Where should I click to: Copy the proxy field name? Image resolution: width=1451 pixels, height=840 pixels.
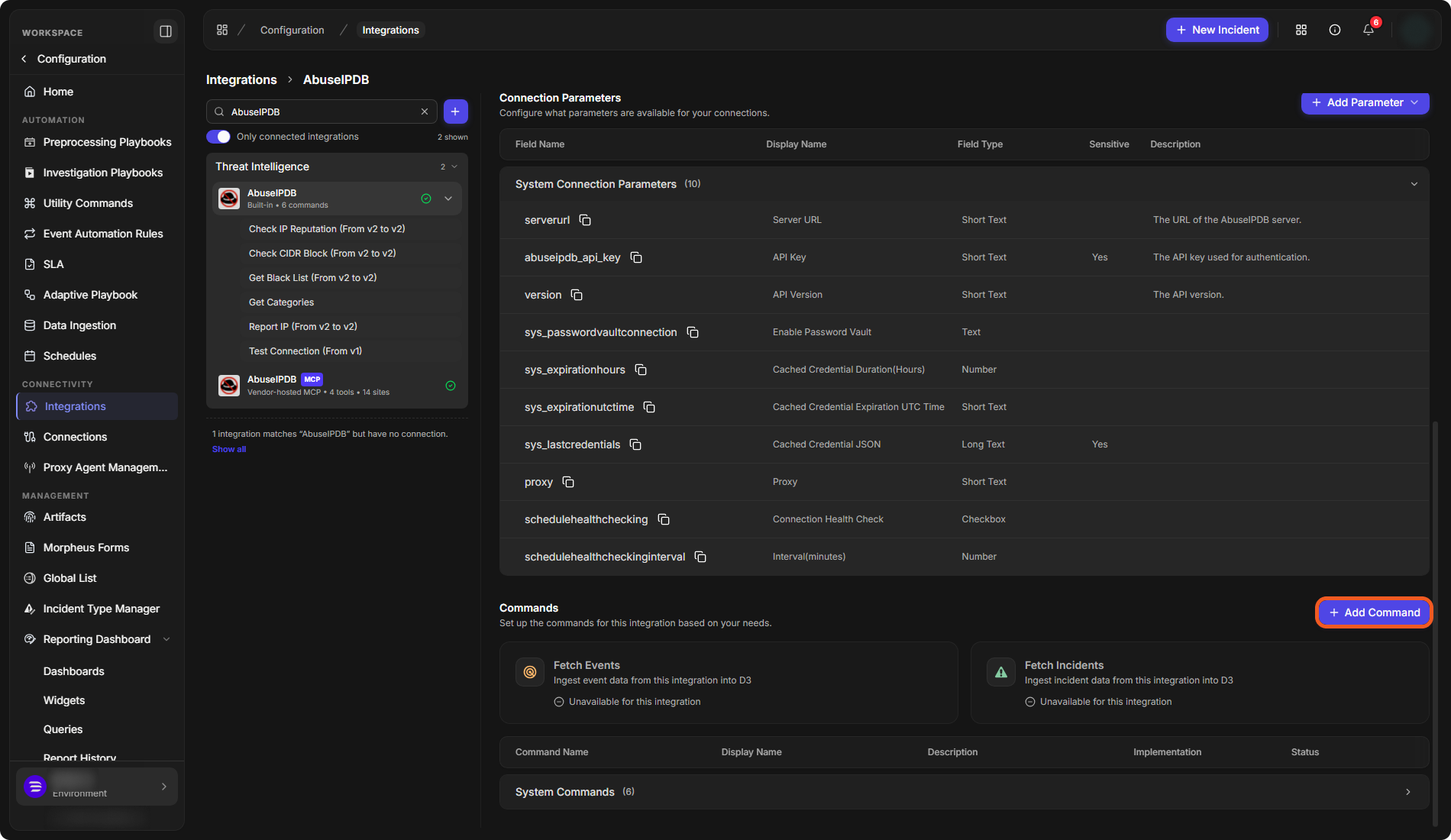568,482
